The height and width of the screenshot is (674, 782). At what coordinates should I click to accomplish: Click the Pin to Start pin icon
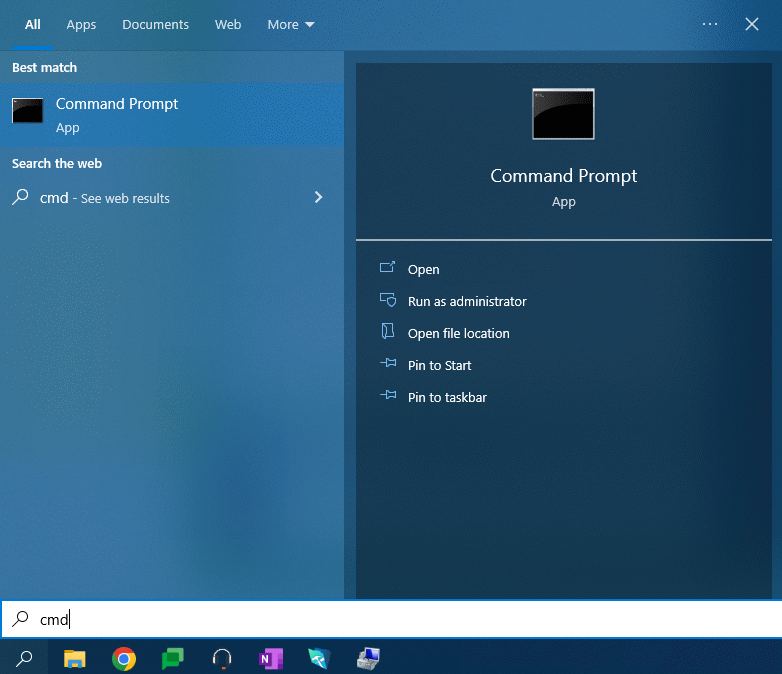click(389, 363)
